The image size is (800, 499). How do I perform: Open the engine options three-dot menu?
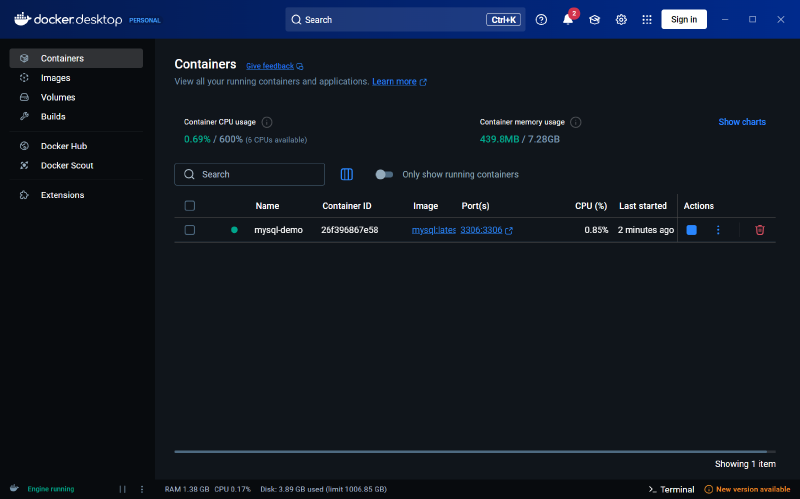point(142,489)
